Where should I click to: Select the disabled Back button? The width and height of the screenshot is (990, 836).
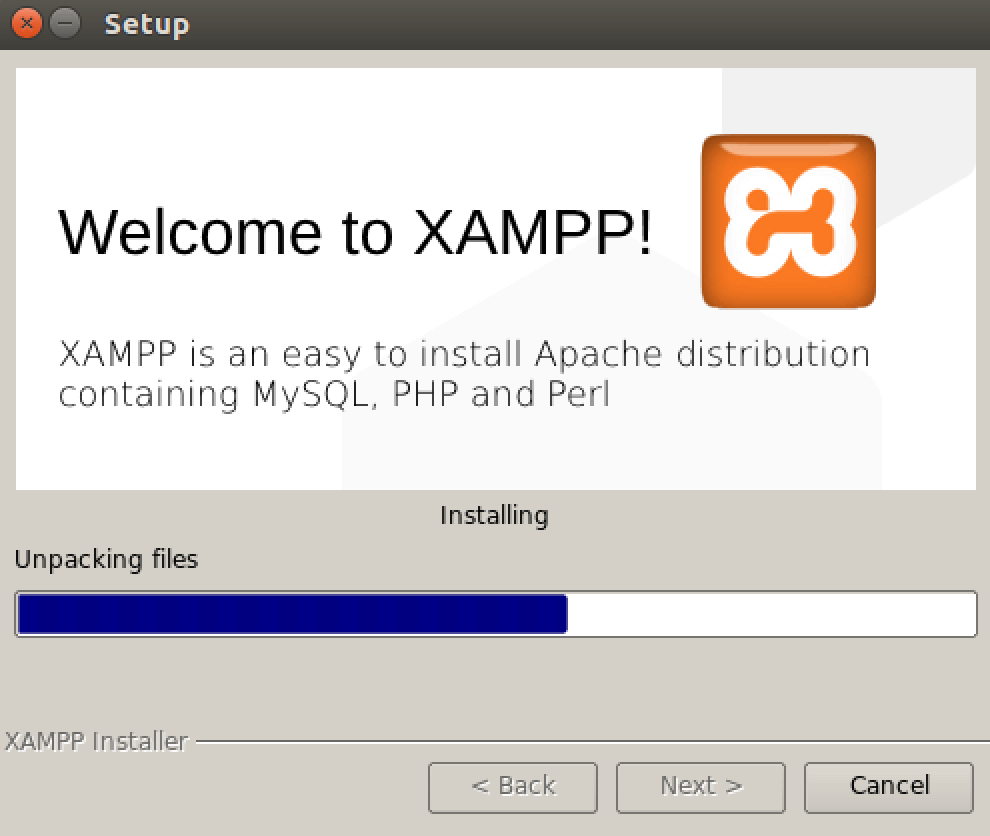512,787
